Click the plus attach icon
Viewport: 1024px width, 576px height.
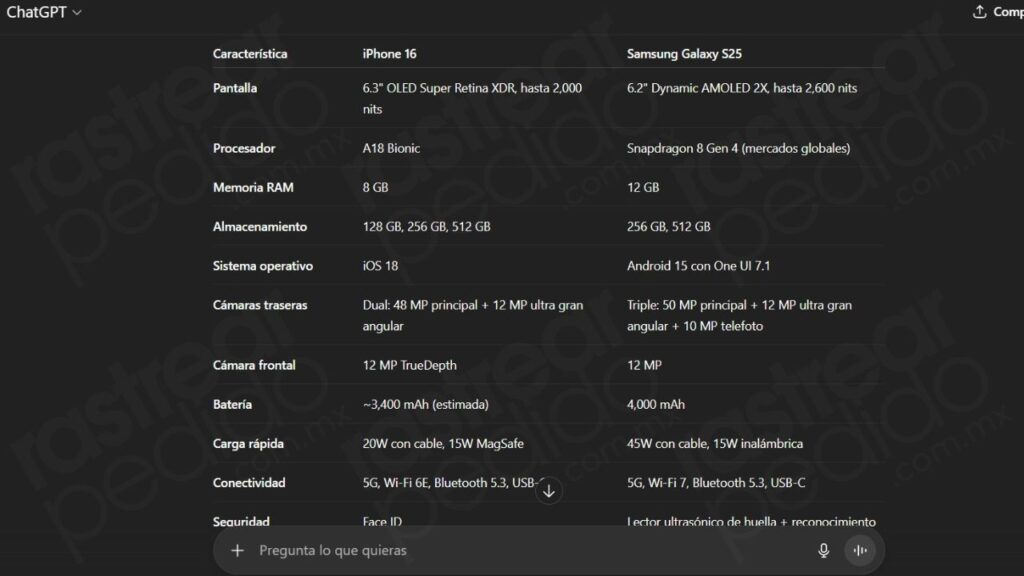coord(237,550)
